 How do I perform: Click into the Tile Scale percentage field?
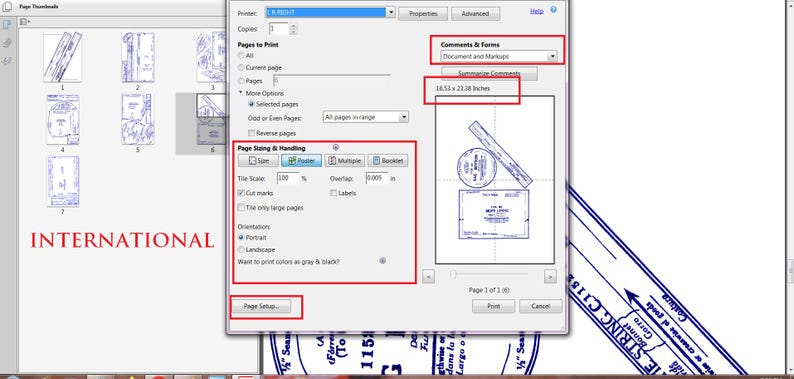[x=288, y=178]
